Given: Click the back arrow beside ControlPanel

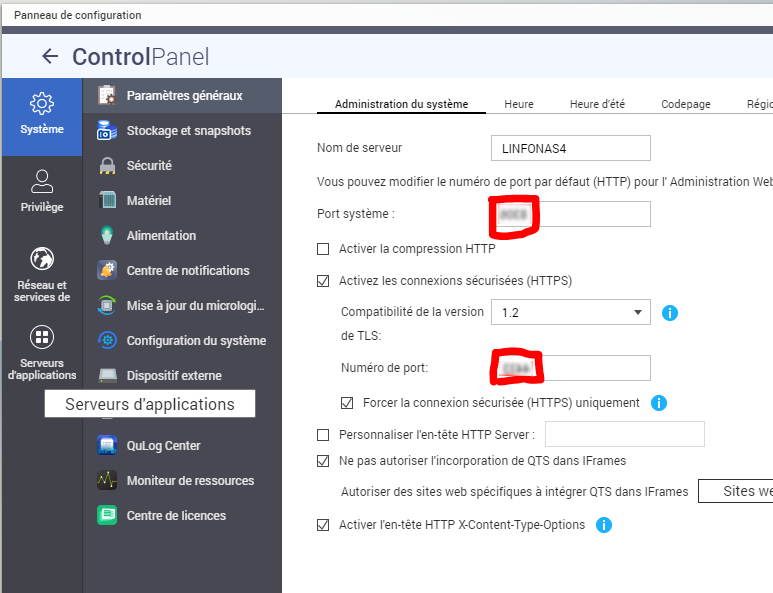Looking at the screenshot, I should point(49,57).
